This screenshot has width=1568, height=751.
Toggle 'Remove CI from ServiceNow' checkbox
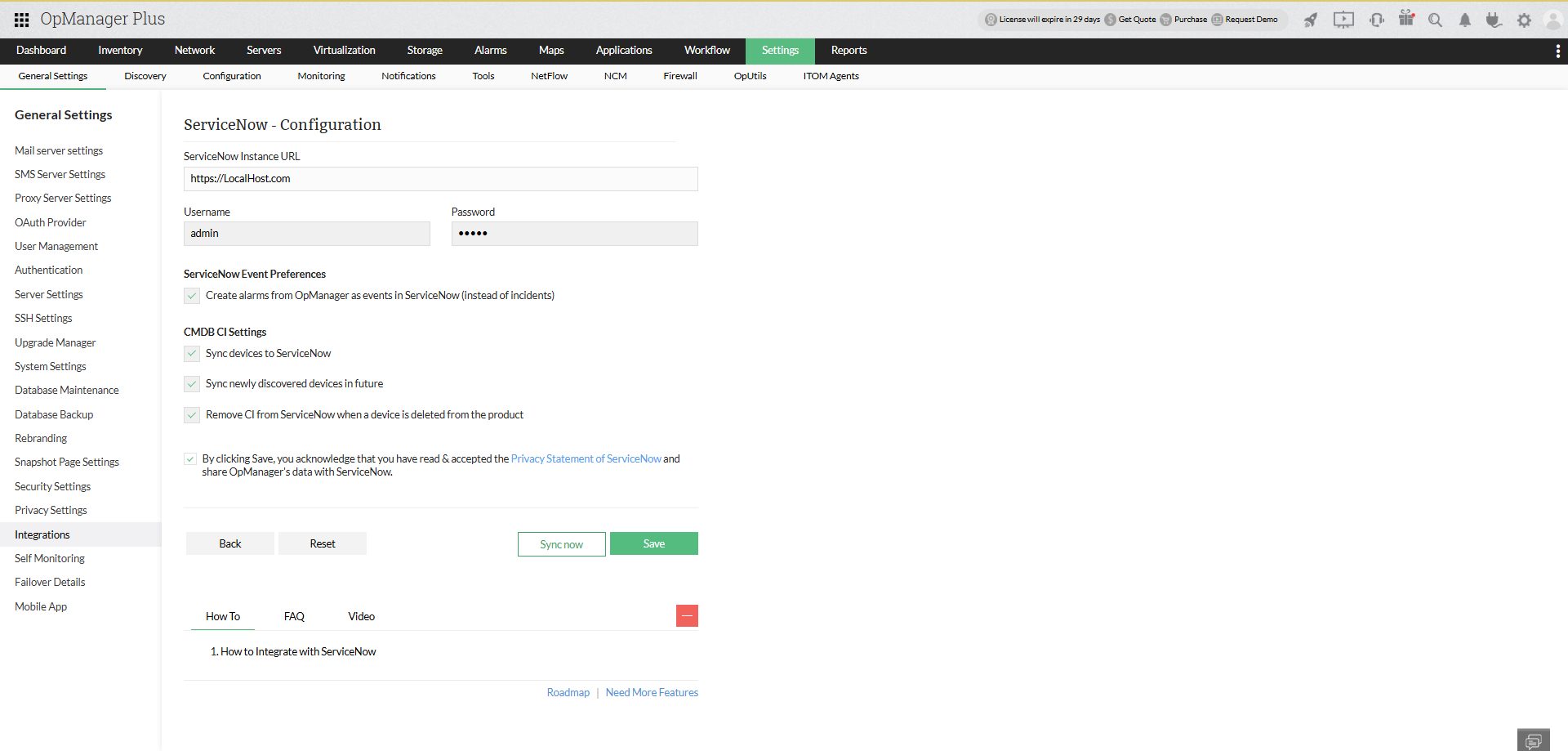click(x=192, y=415)
